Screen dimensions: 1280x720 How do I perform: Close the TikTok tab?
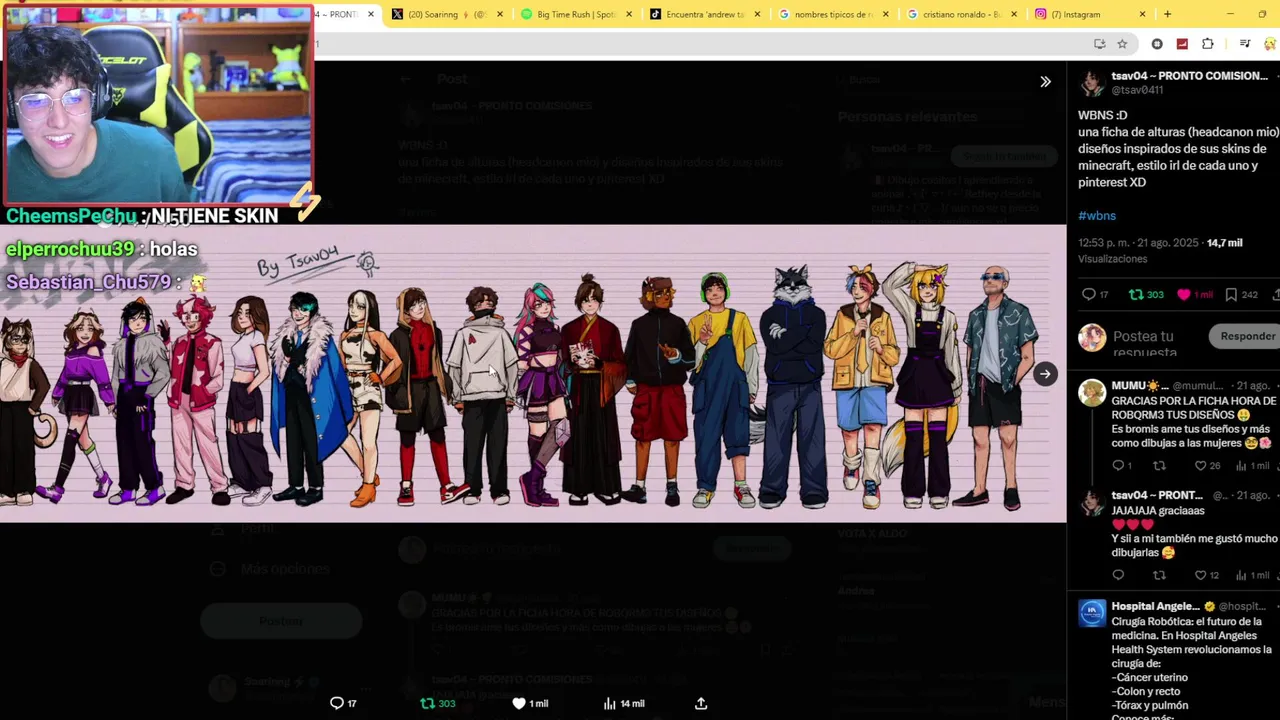[757, 14]
